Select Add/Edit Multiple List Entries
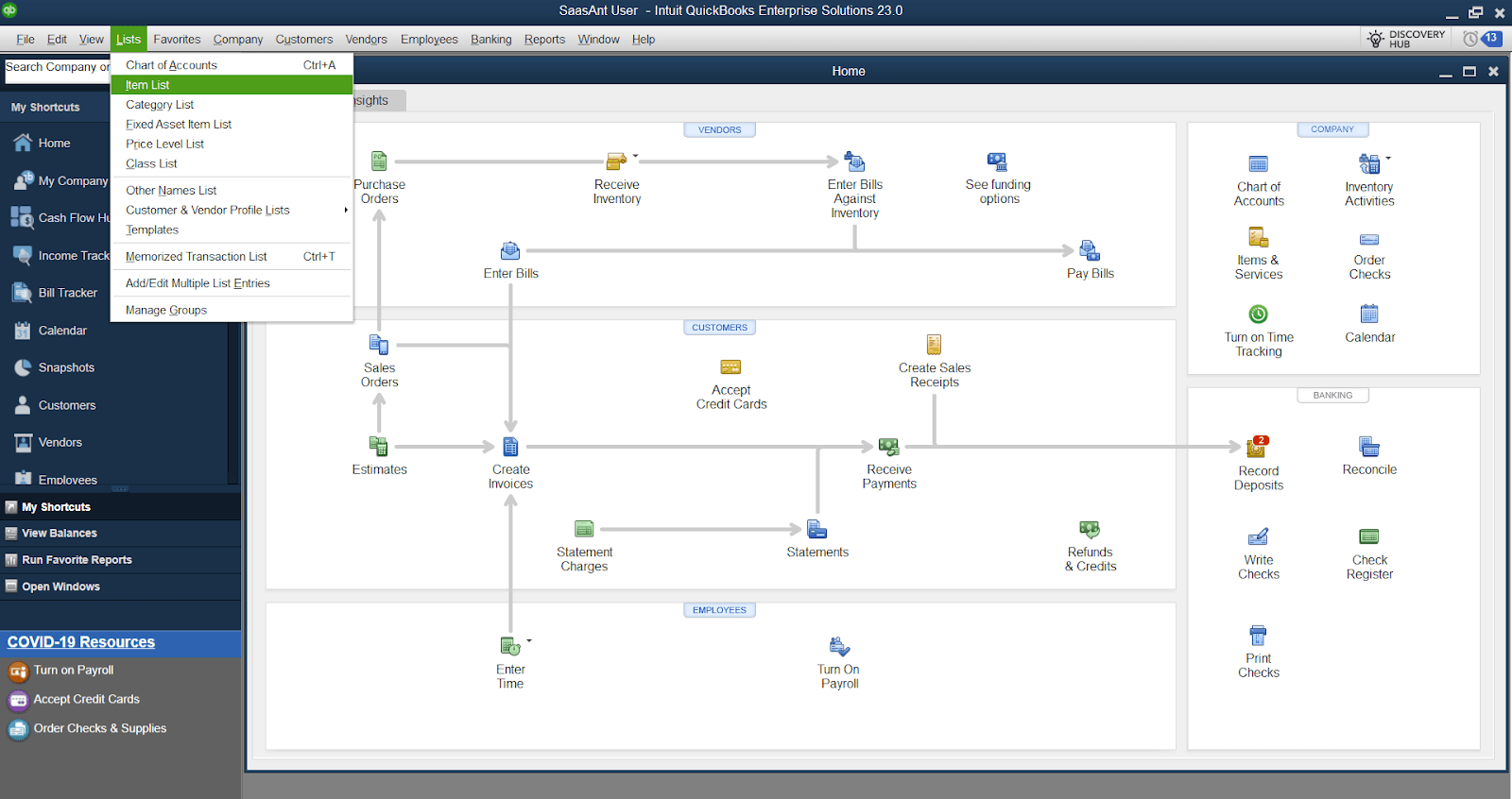The image size is (1512, 799). tap(232, 283)
